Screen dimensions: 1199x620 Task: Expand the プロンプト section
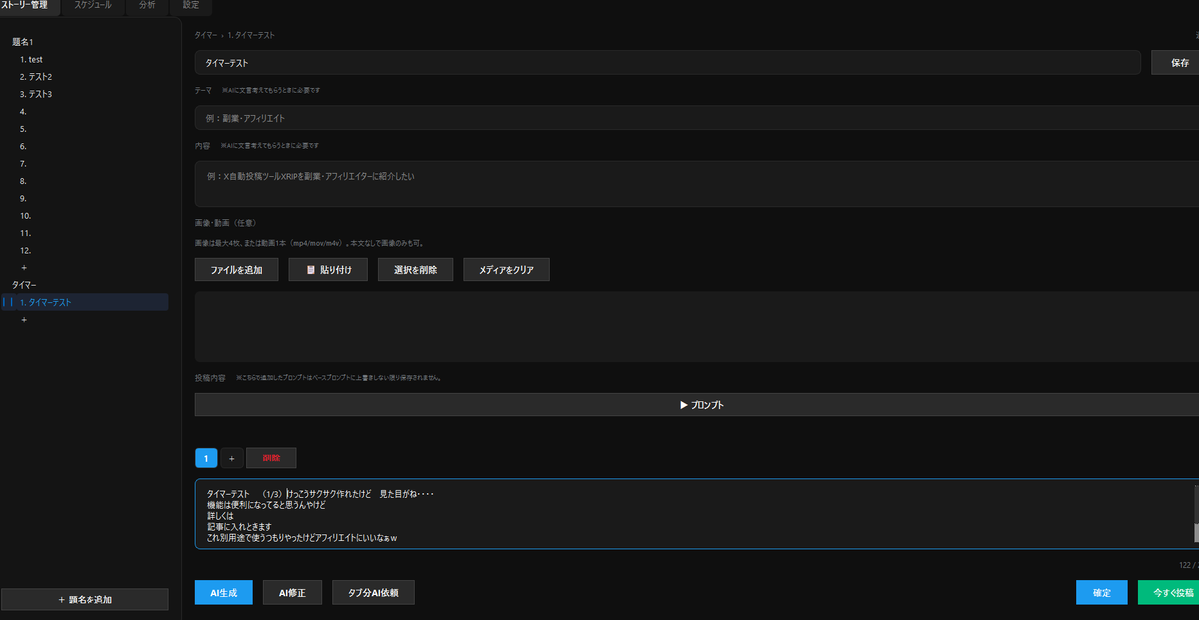point(697,405)
